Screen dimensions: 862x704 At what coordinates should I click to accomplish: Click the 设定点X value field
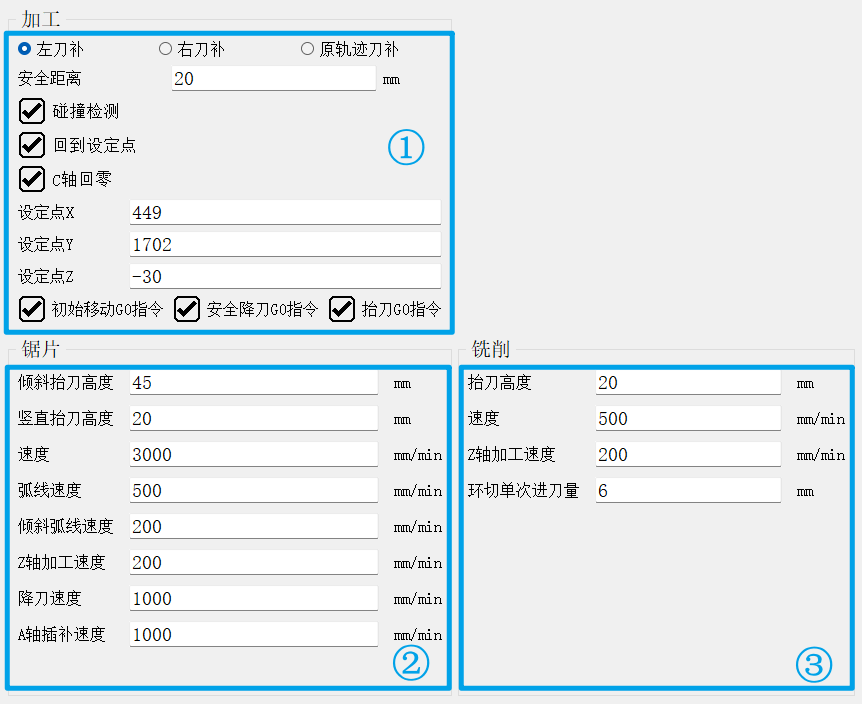(x=284, y=213)
